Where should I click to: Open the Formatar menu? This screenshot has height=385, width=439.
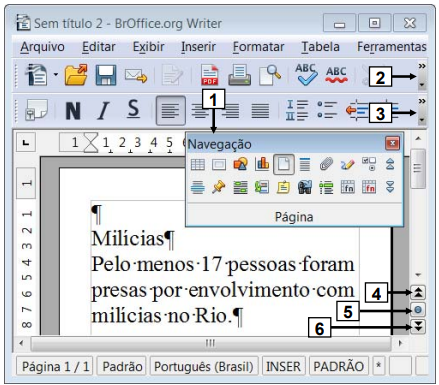(x=258, y=47)
